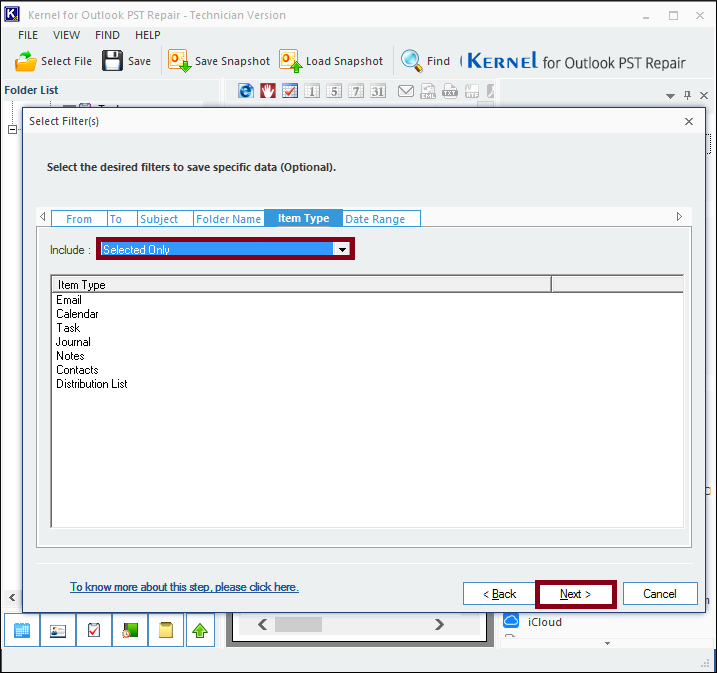This screenshot has width=717, height=673.
Task: Open the yellow notes bottom icon
Action: 166,630
